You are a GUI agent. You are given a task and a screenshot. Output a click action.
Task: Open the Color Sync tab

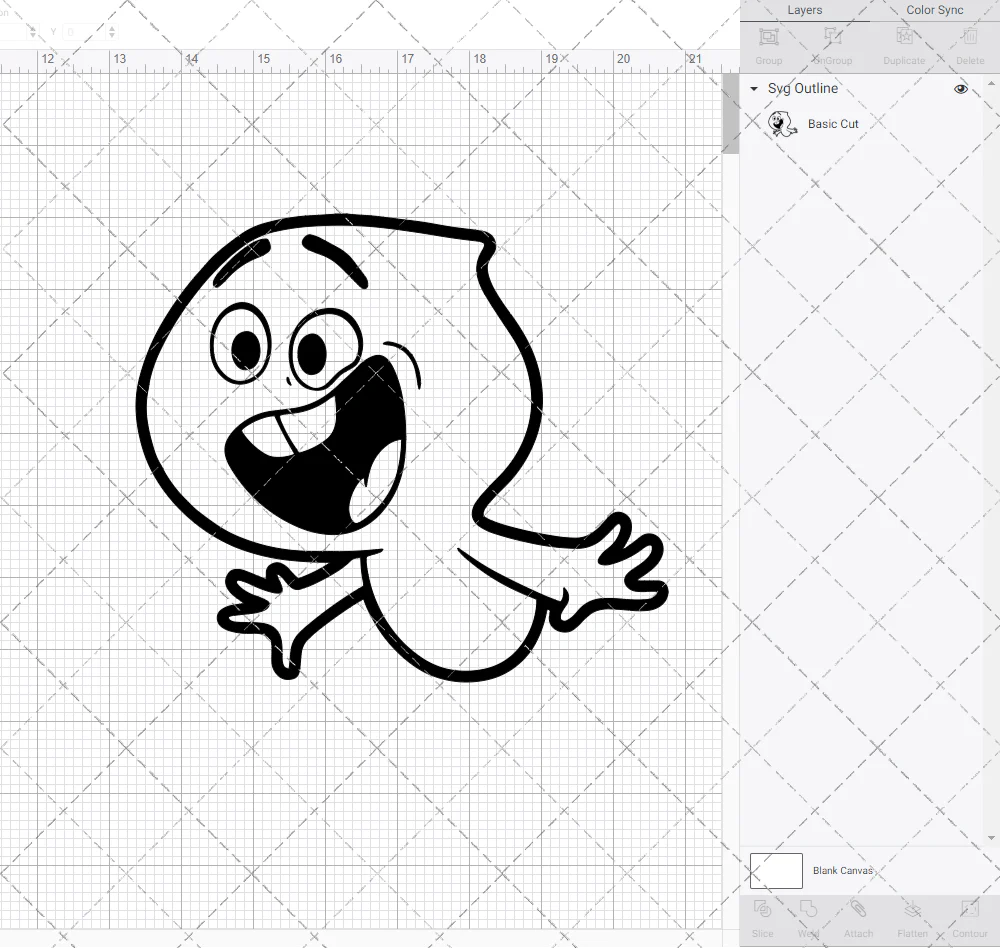pyautogui.click(x=935, y=10)
